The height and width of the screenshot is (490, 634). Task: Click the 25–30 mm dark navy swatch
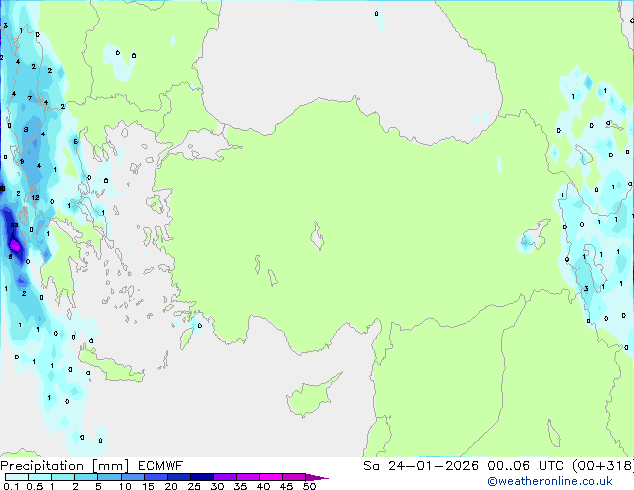pos(202,477)
